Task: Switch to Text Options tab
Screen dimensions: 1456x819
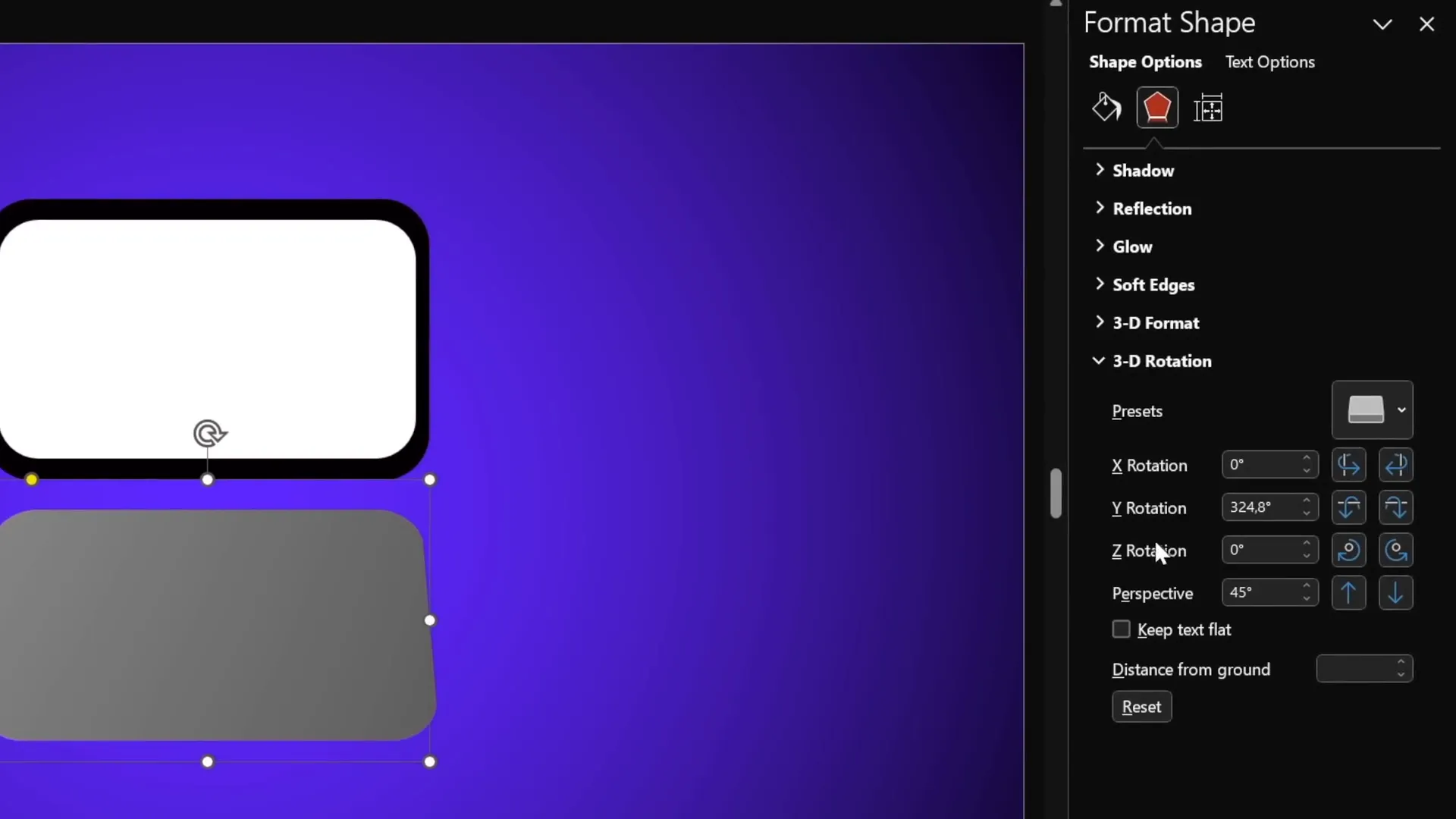Action: coord(1269,62)
